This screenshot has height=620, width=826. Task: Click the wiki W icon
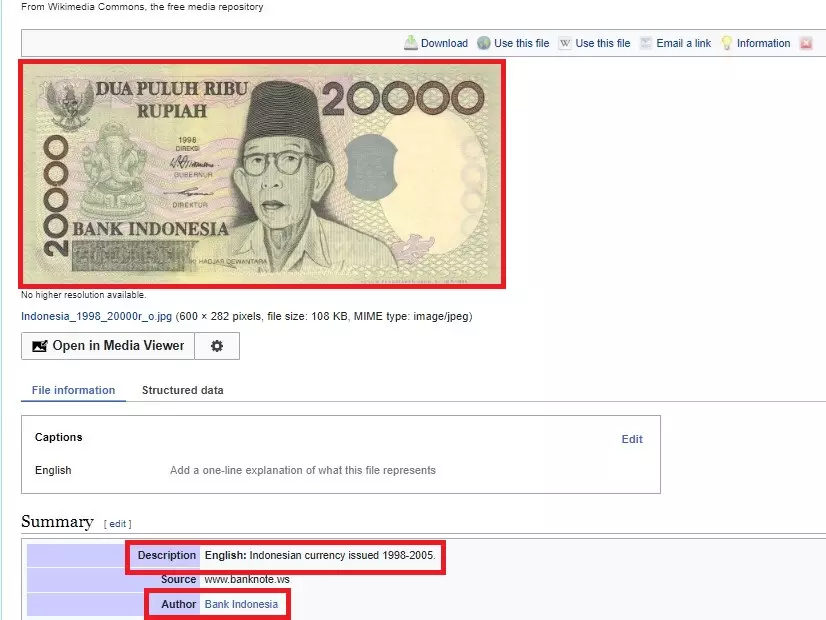(565, 43)
